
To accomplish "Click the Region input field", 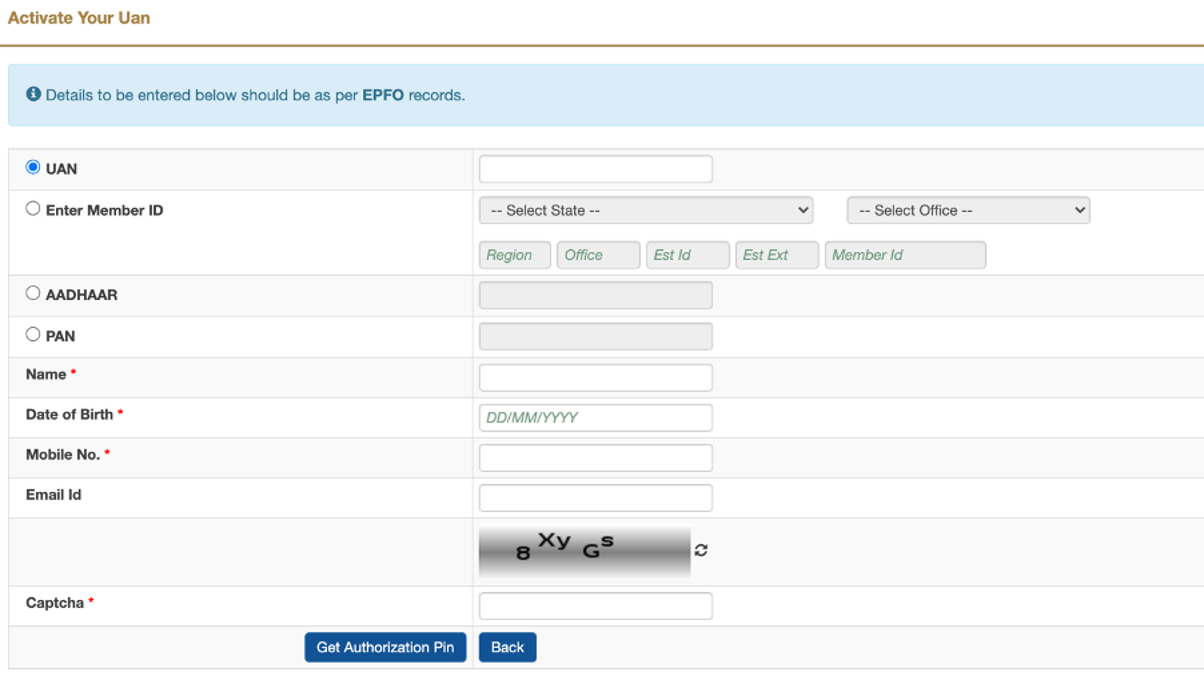I will pos(514,255).
